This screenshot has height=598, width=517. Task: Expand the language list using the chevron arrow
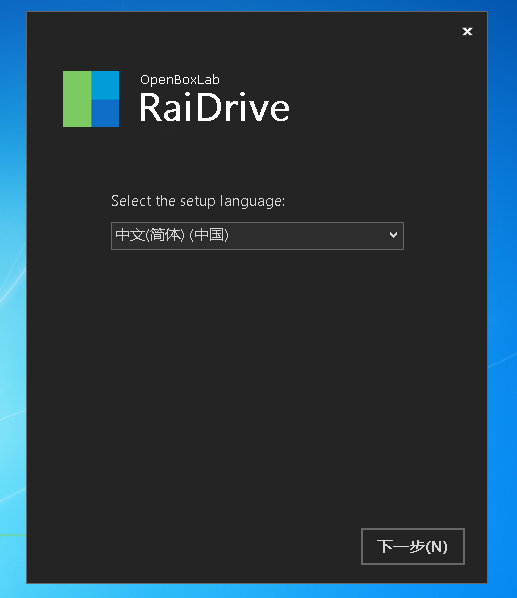coord(393,235)
